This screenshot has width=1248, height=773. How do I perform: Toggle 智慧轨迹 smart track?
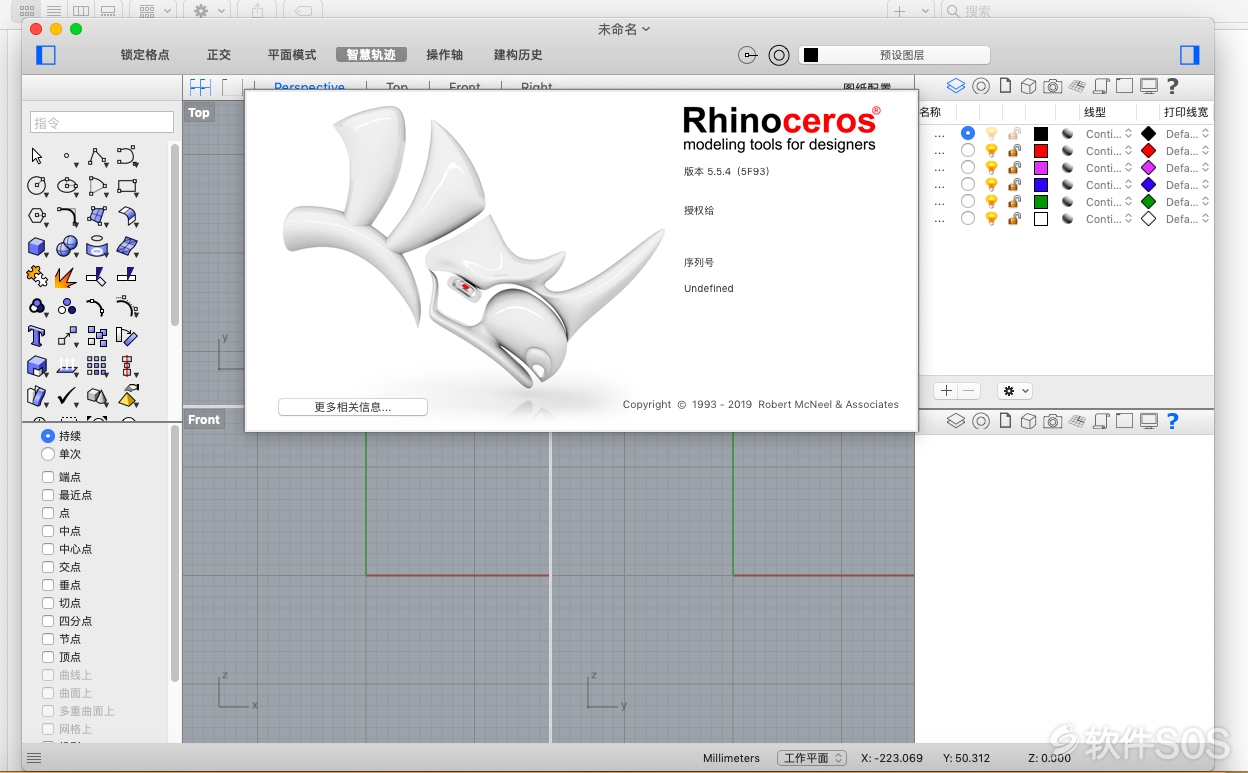pos(371,55)
